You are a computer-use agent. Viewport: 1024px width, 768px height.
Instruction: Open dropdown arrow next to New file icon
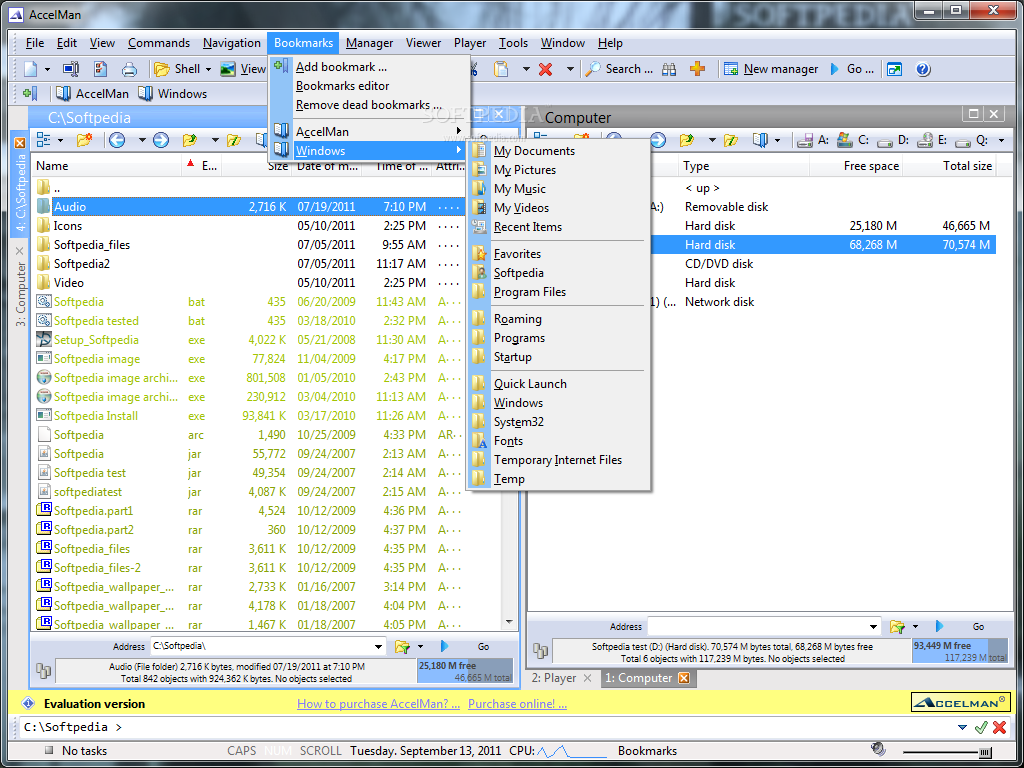pos(47,69)
